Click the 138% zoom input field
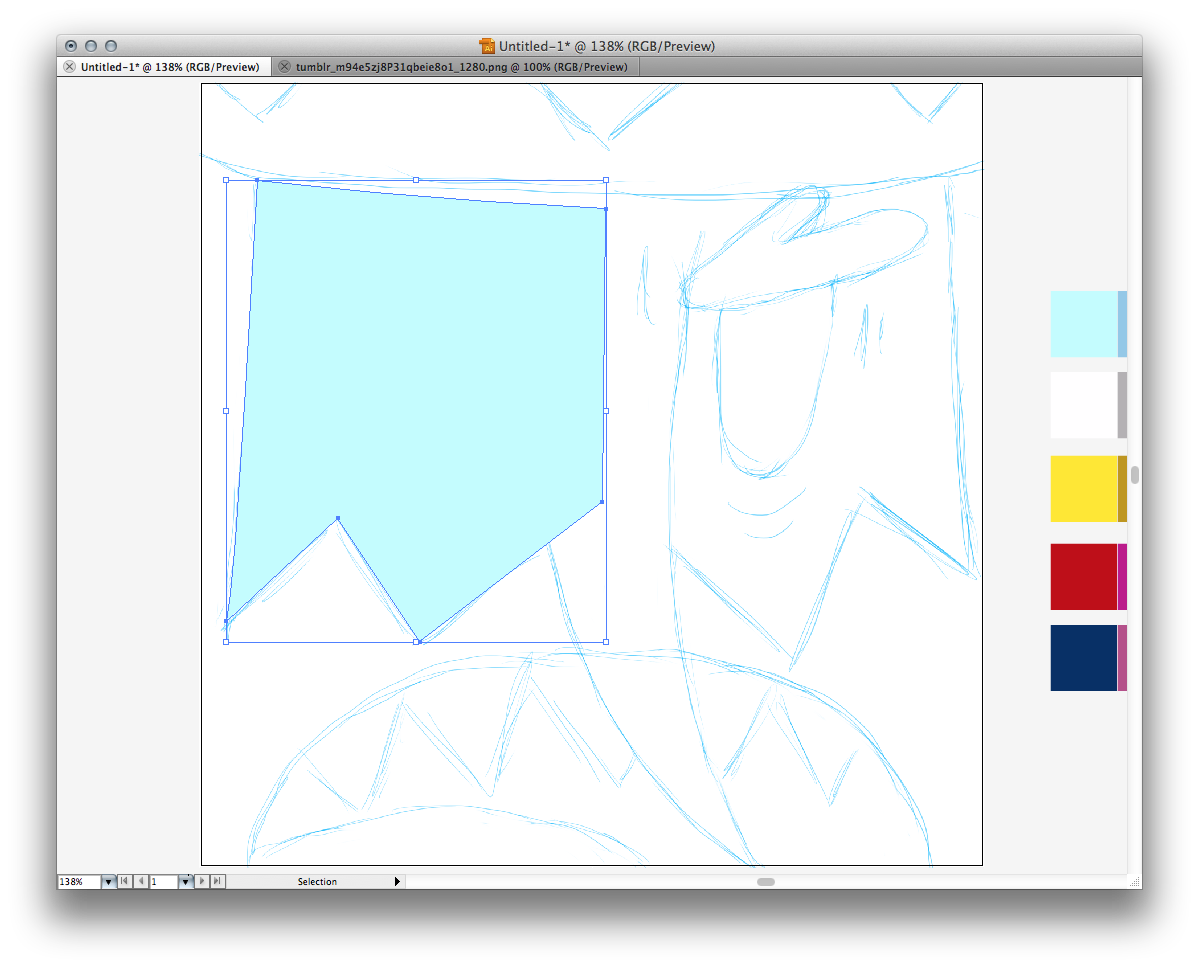Viewport: 1199px width, 968px height. [x=79, y=881]
